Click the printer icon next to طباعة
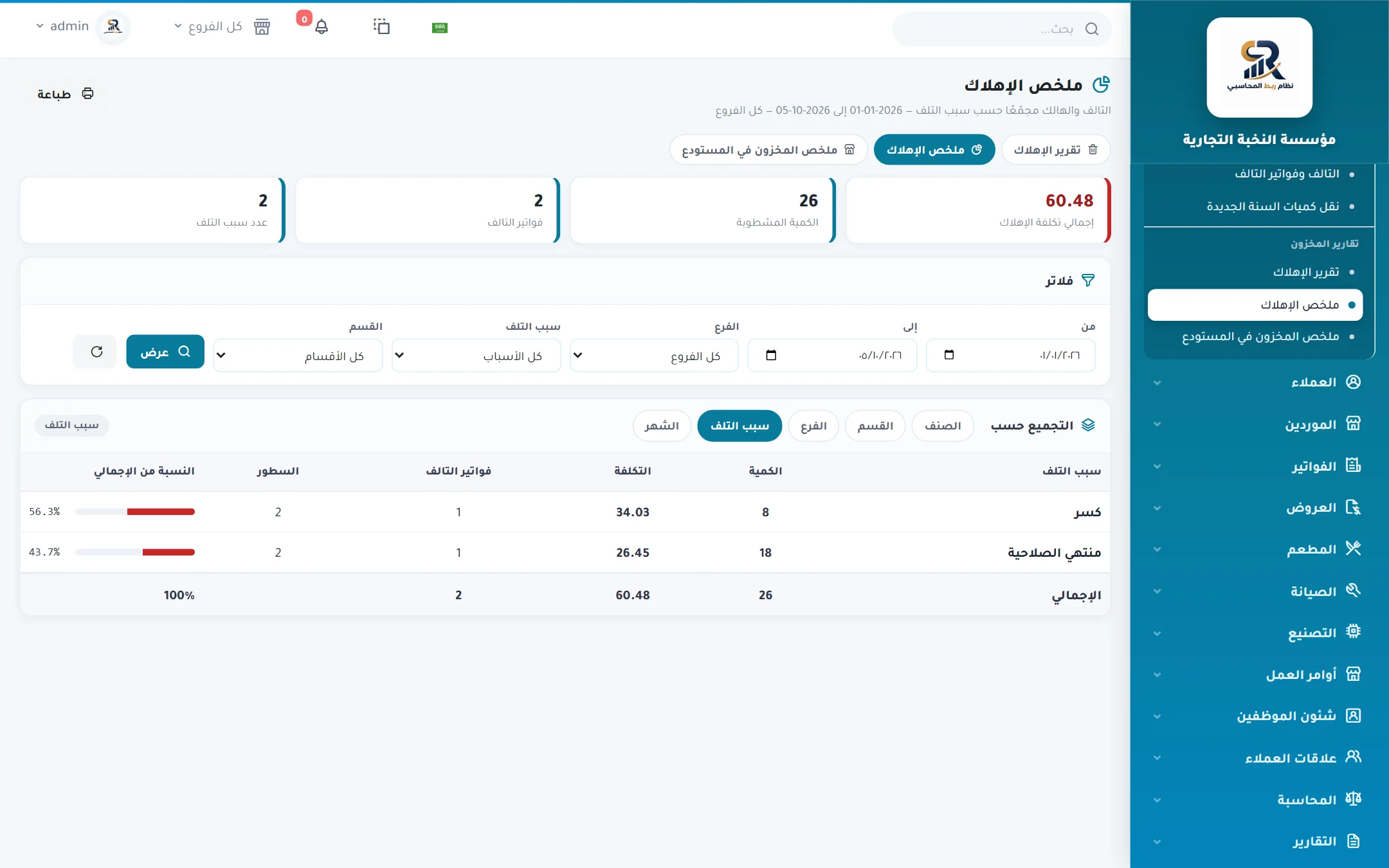1389x868 pixels. [88, 94]
